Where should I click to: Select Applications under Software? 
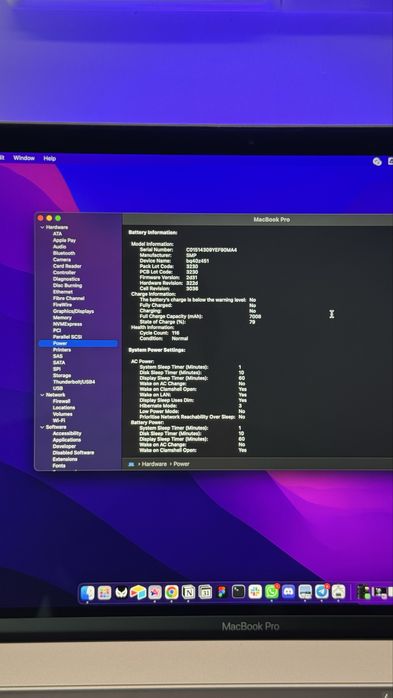(x=67, y=440)
